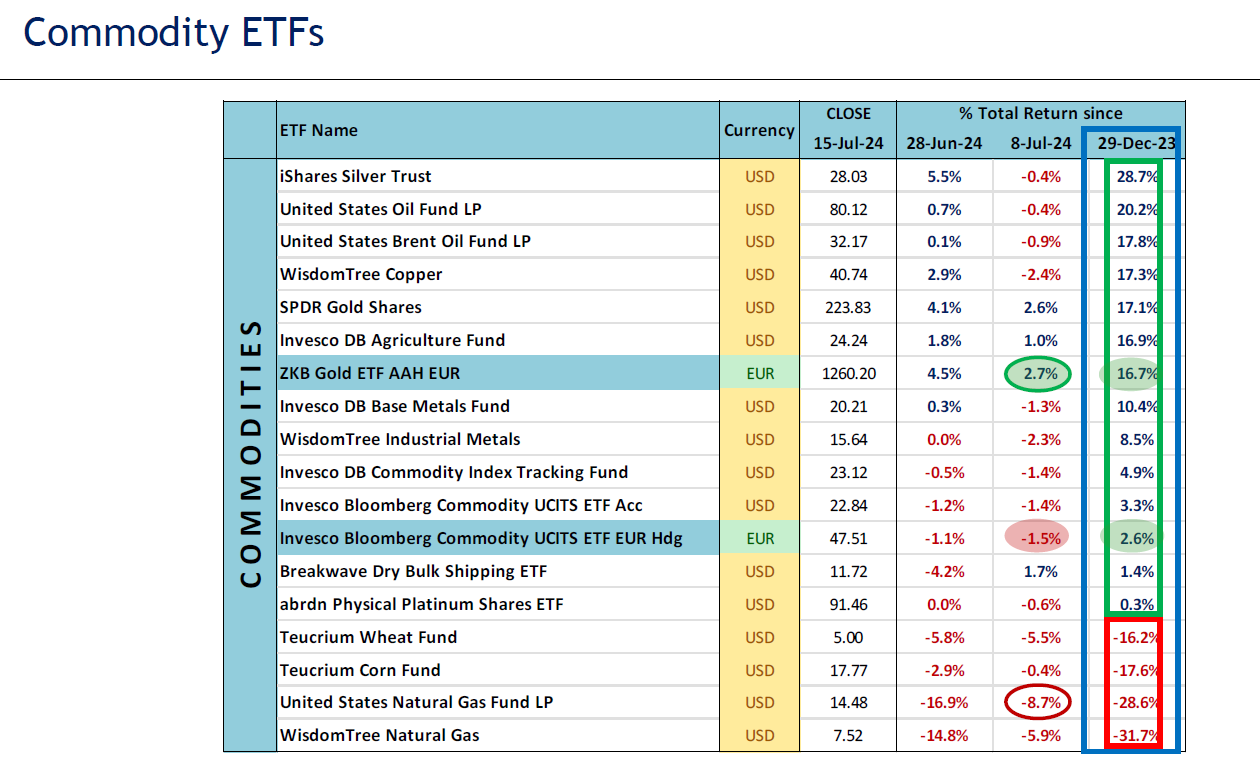Select the vertical COMMODITIES side label
This screenshot has width=1260, height=771.
point(252,455)
